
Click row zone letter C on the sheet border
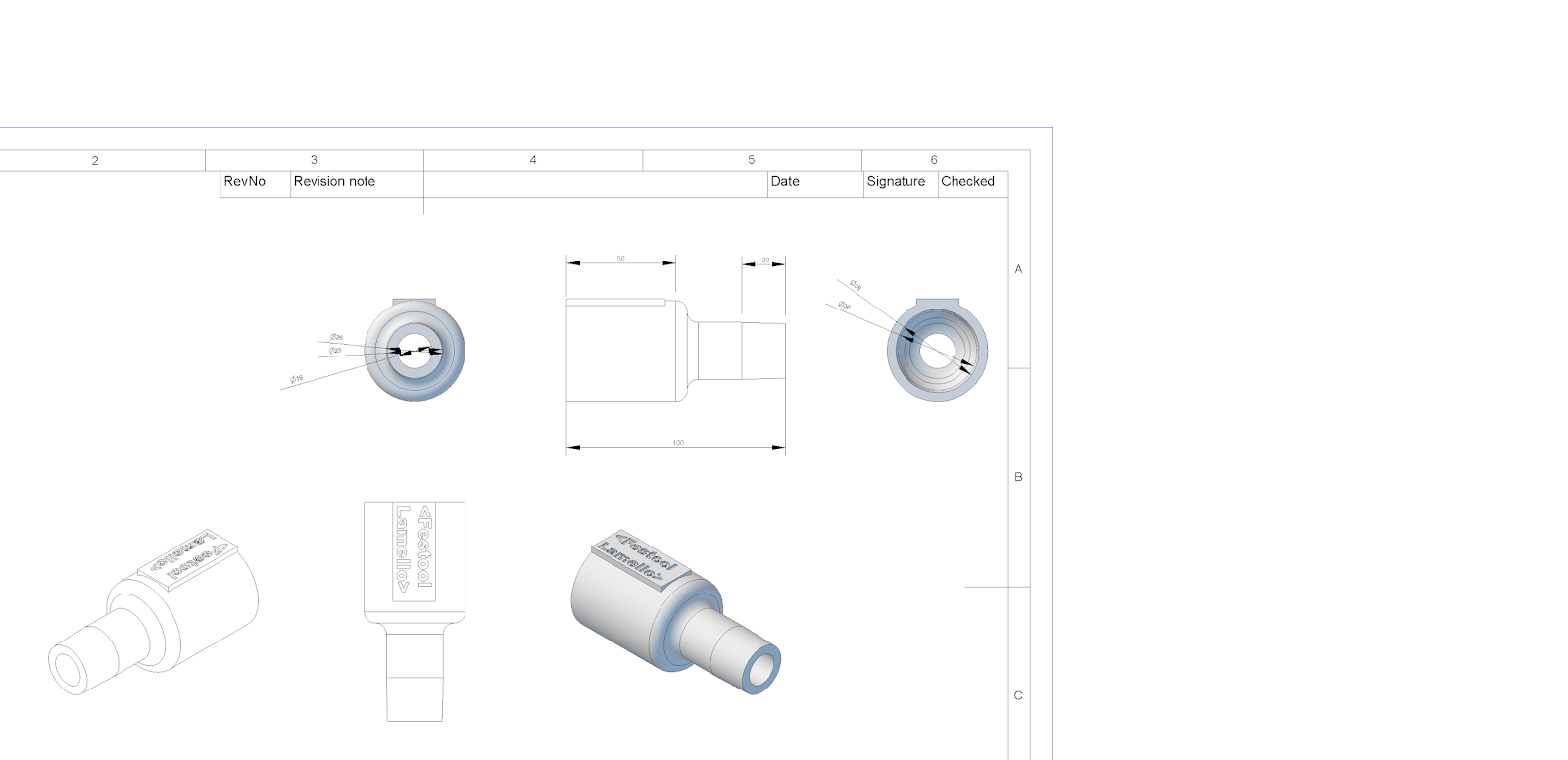pyautogui.click(x=1019, y=695)
